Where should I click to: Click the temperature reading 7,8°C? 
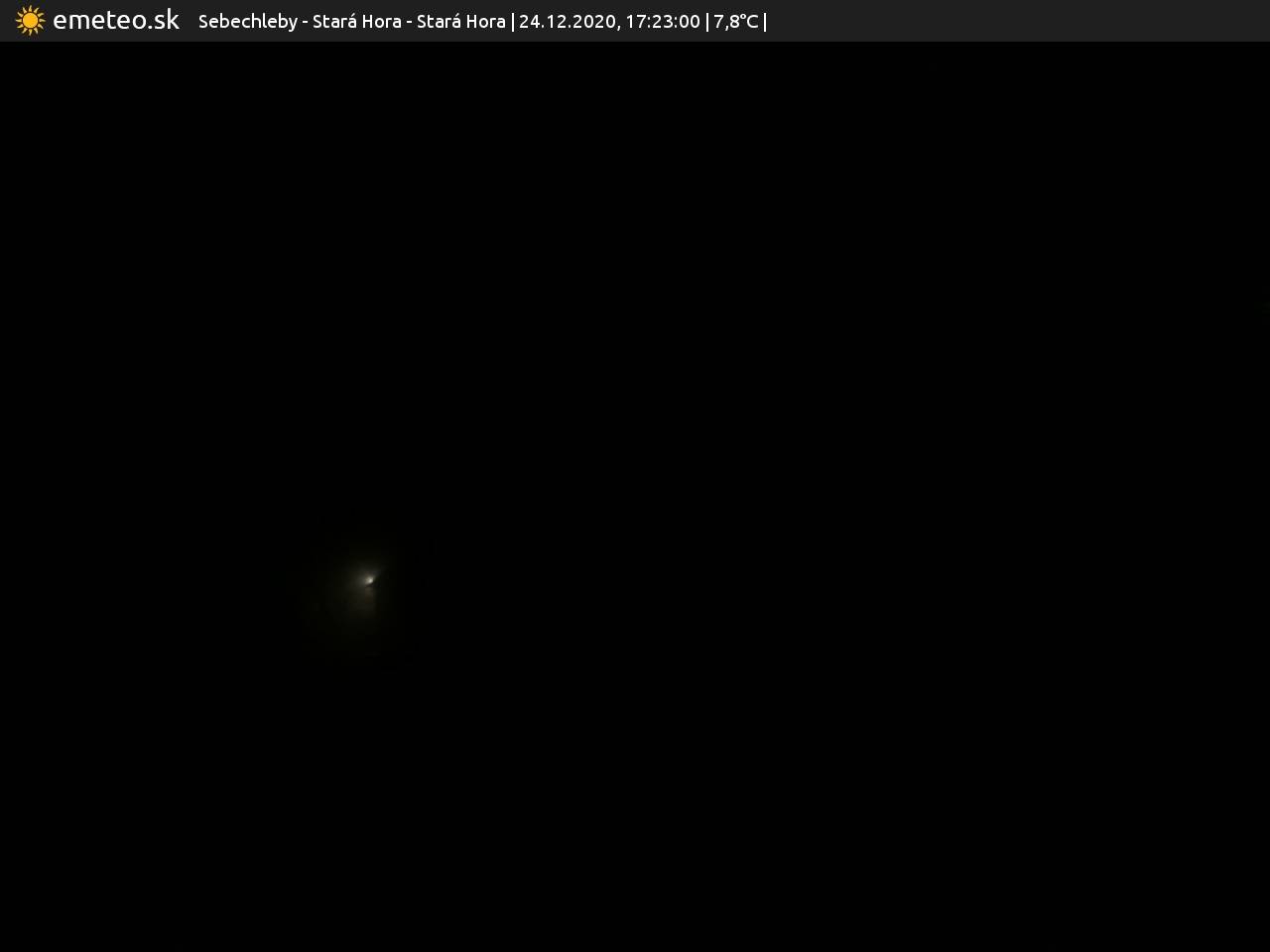pos(735,22)
